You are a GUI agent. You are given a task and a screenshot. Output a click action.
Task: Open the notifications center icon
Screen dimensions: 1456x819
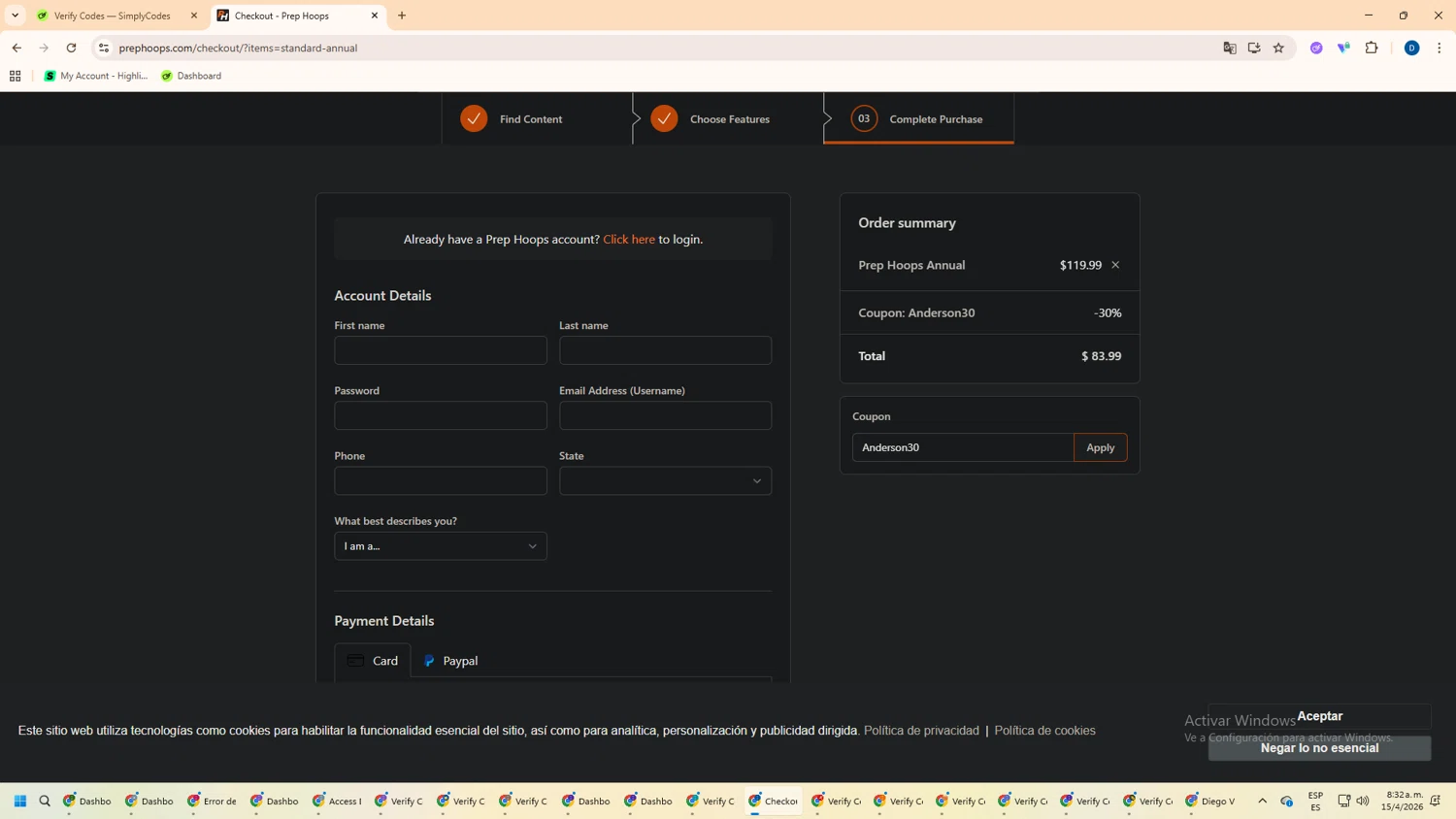pyautogui.click(x=1436, y=801)
